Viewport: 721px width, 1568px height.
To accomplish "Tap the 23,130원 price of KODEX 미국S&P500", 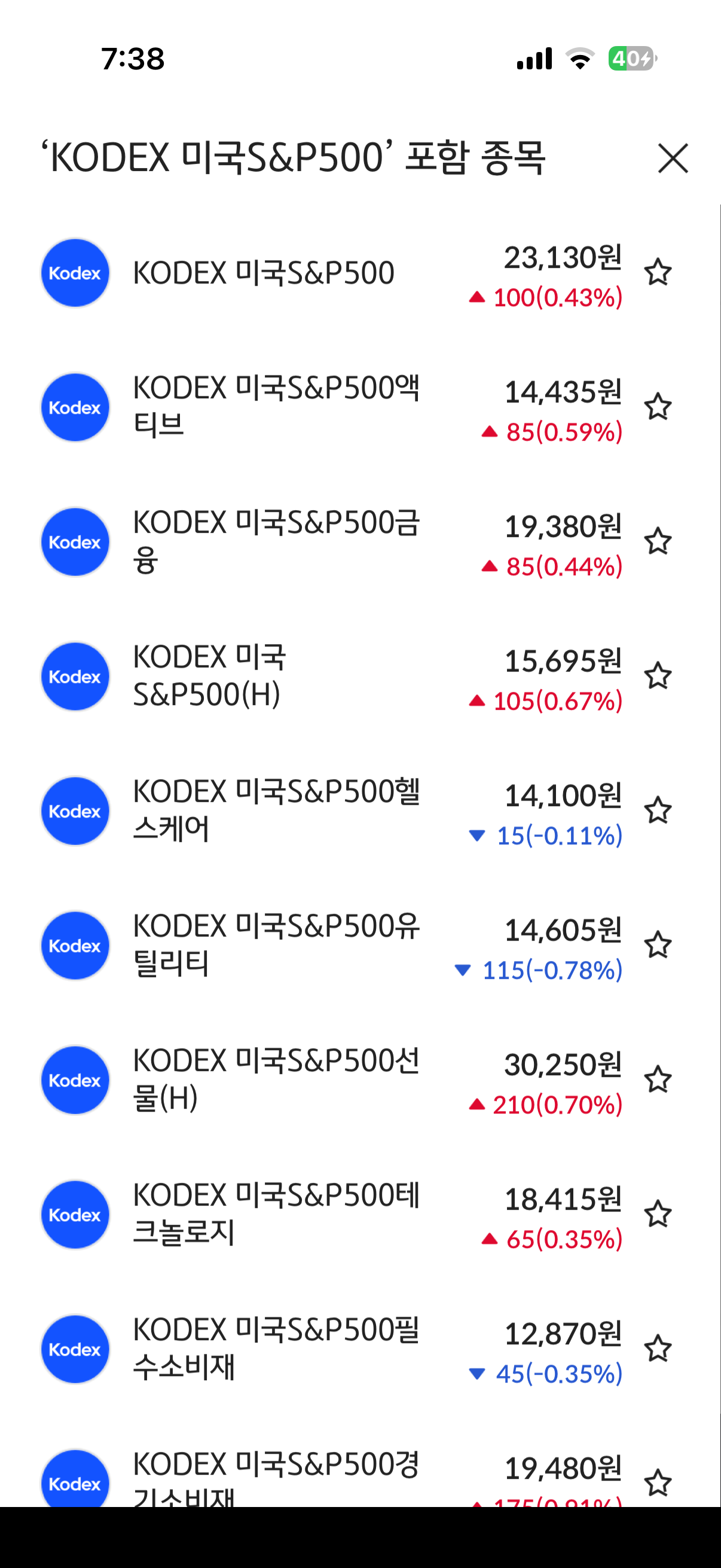I will pyautogui.click(x=562, y=258).
